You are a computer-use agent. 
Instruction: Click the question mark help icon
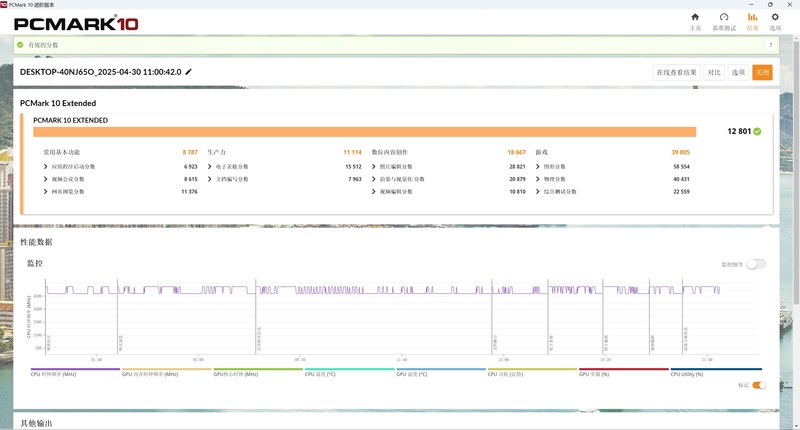(770, 45)
